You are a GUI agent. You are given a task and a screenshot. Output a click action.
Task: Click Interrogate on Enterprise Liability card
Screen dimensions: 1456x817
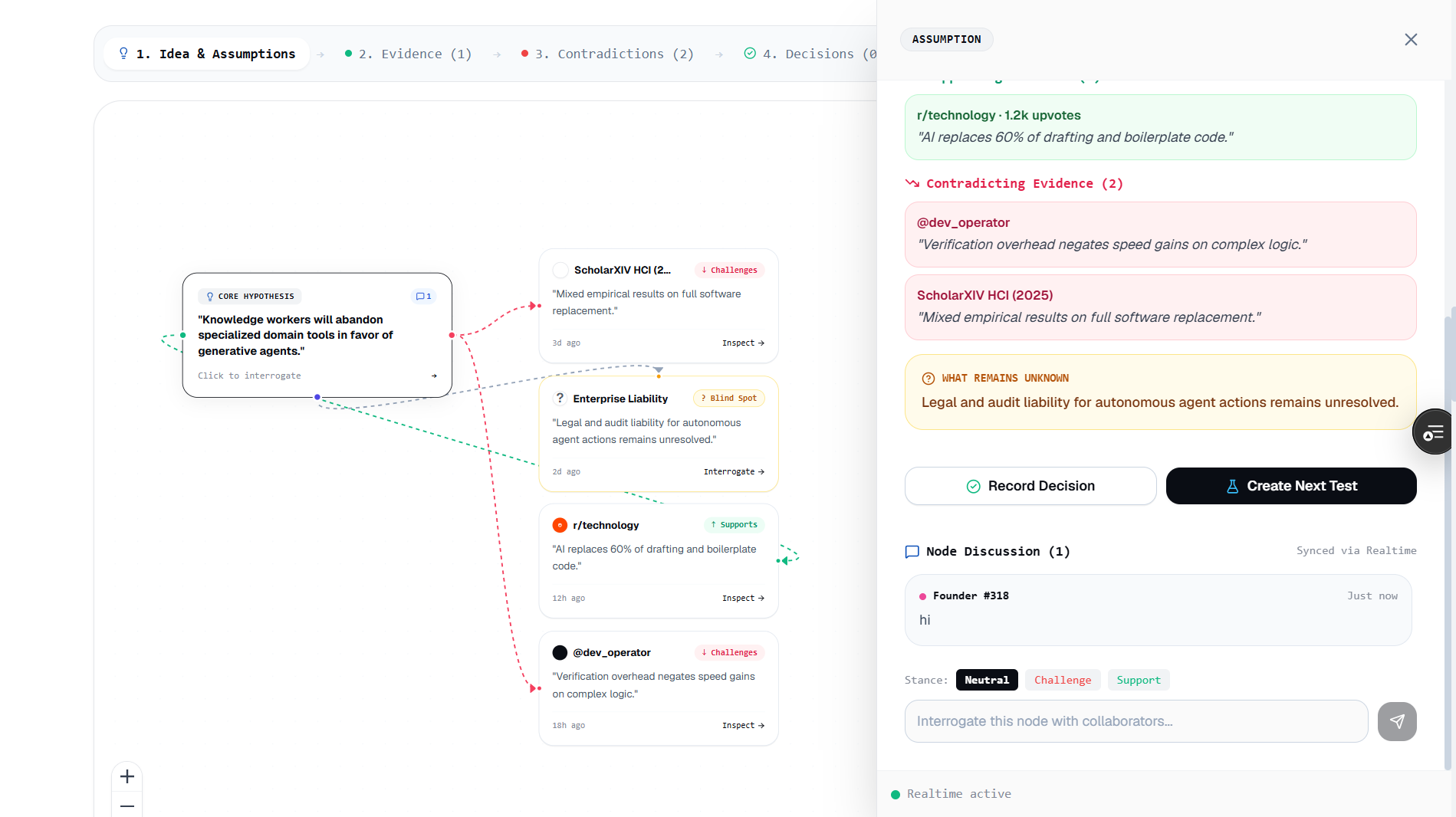tap(734, 471)
